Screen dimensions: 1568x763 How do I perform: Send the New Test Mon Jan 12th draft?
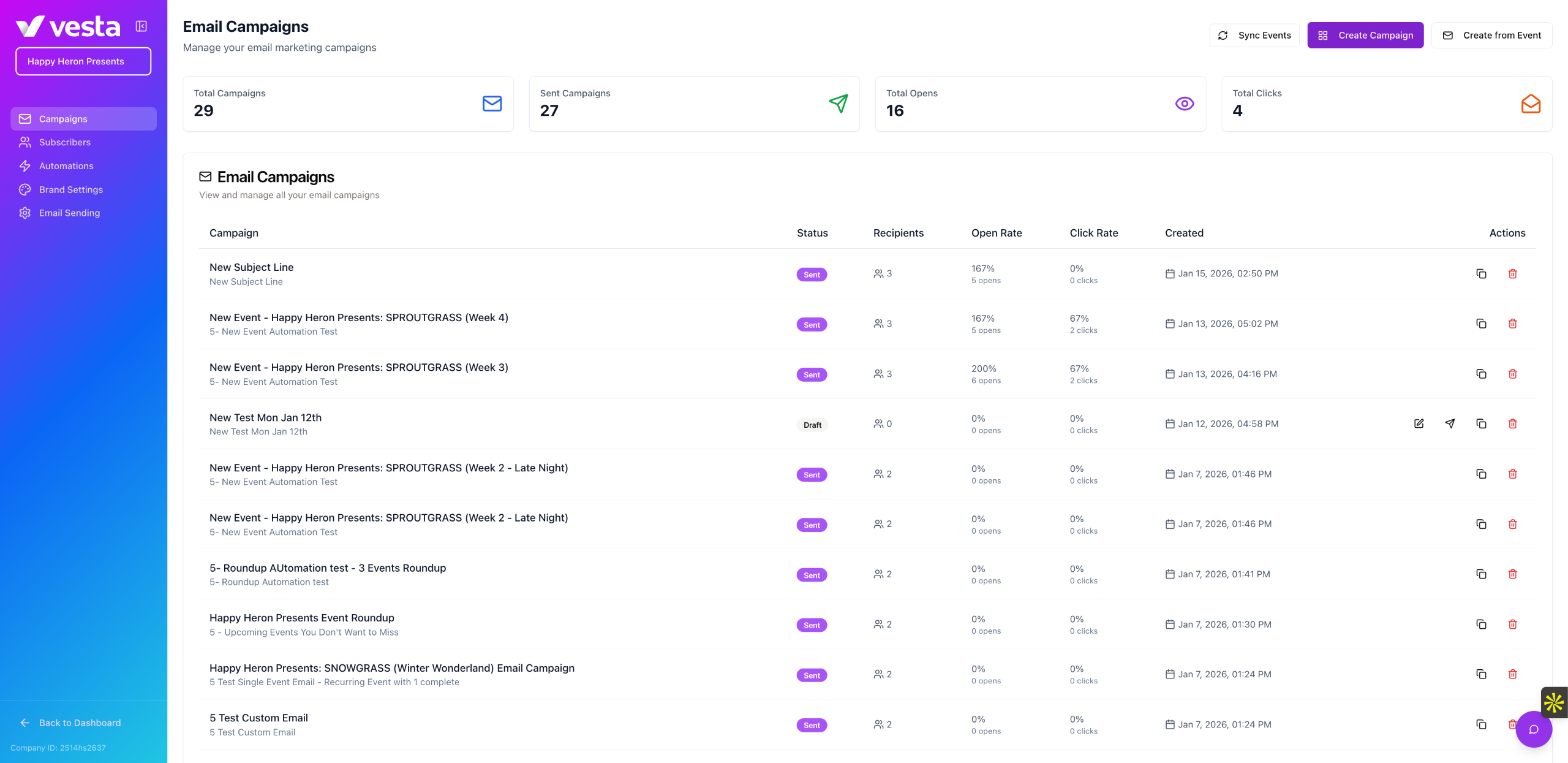(1450, 423)
